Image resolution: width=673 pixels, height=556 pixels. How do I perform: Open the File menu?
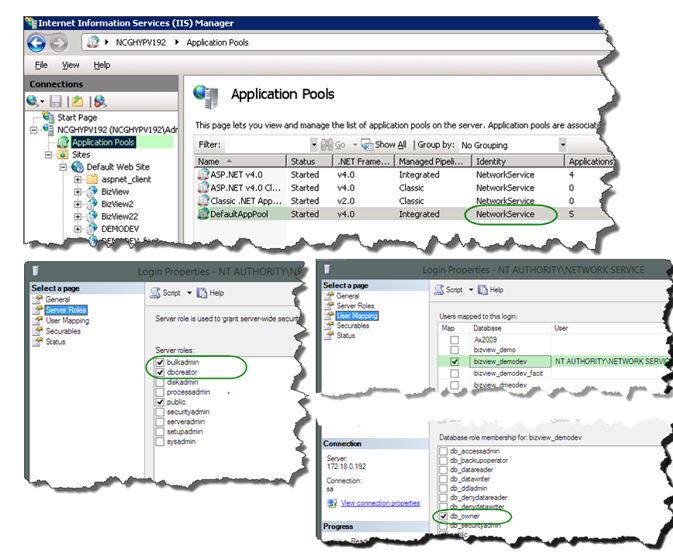click(x=41, y=65)
